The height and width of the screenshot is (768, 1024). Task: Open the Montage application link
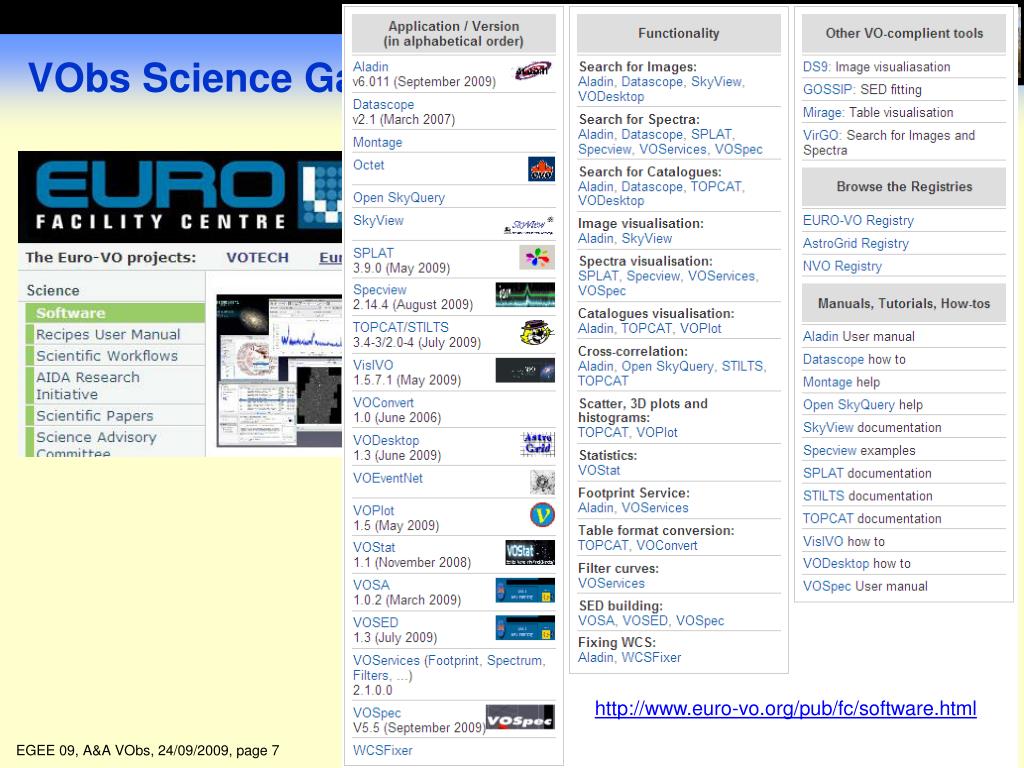[x=377, y=142]
